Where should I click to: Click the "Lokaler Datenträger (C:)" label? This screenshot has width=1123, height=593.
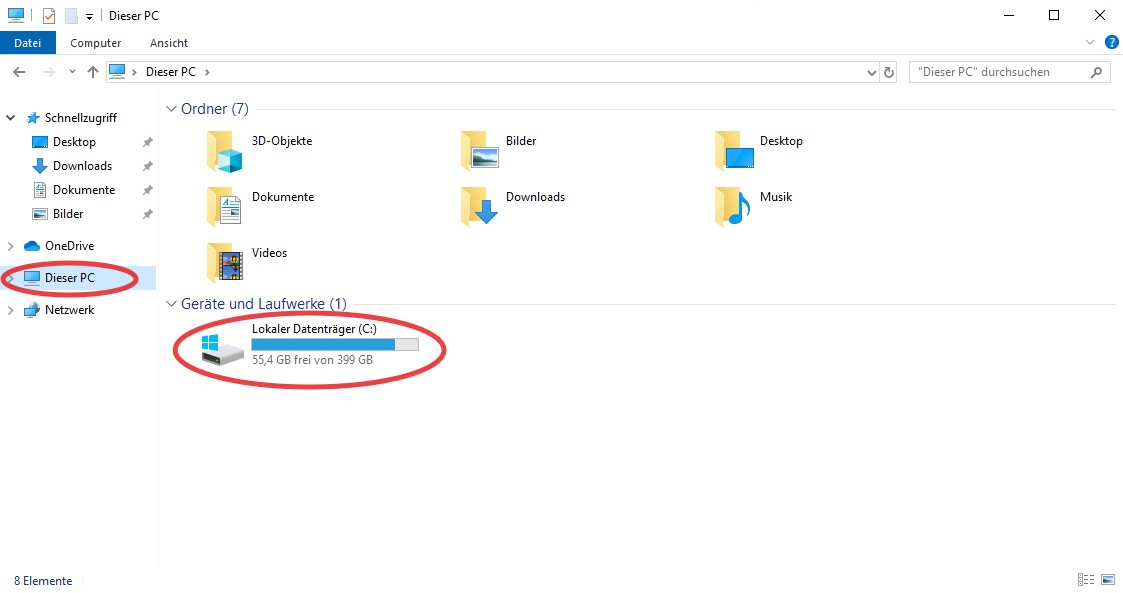pos(314,329)
